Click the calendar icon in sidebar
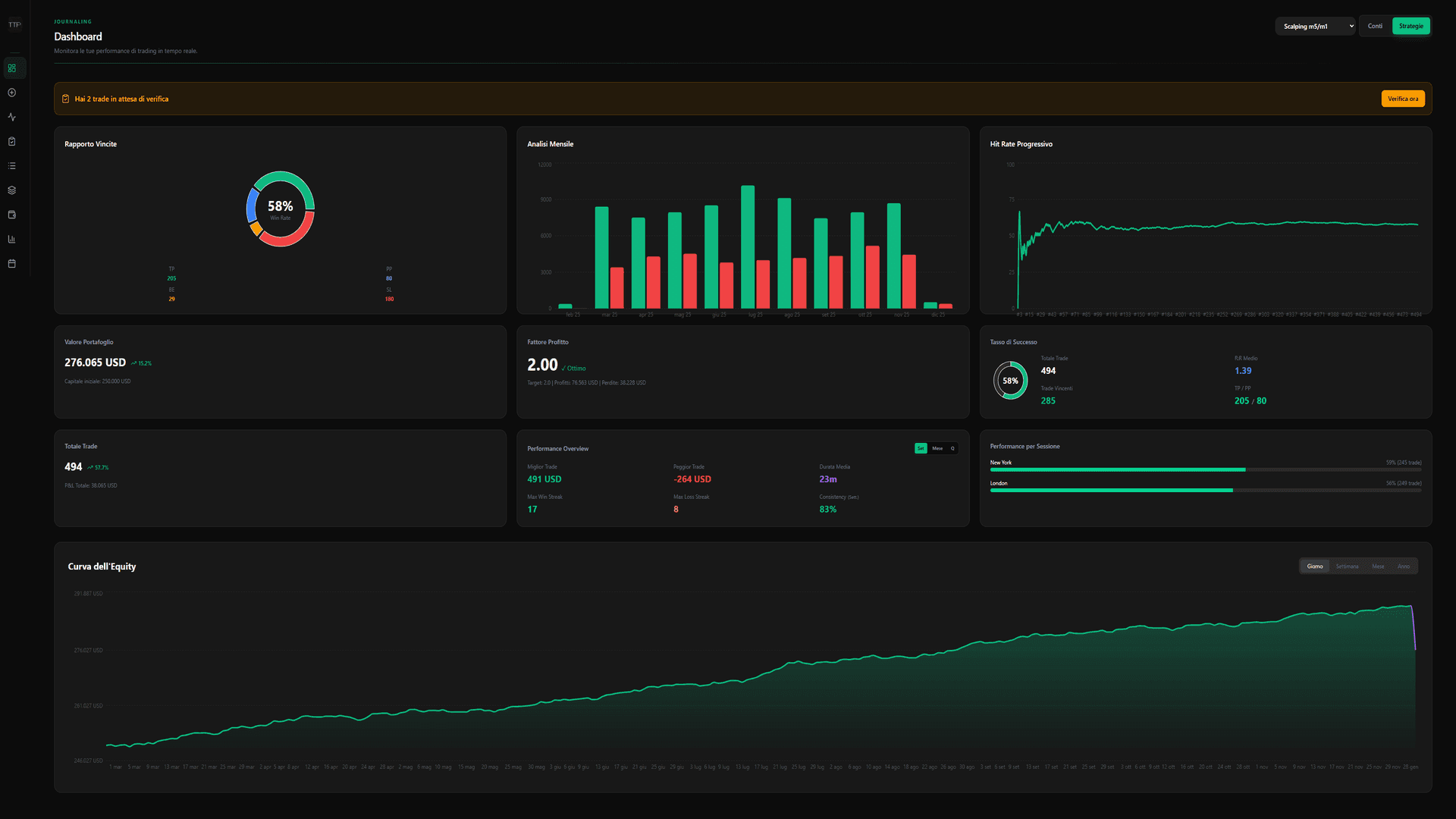The image size is (1456, 819). (x=11, y=263)
